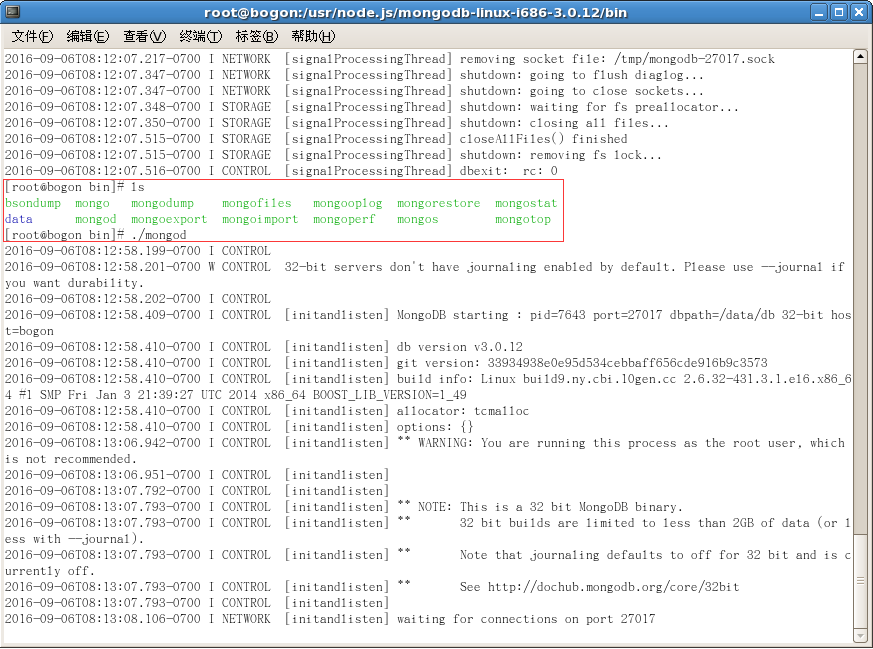Click '/tmp/mongodb-27017.sock' path text
Image resolution: width=873 pixels, height=649 pixels.
(x=694, y=60)
